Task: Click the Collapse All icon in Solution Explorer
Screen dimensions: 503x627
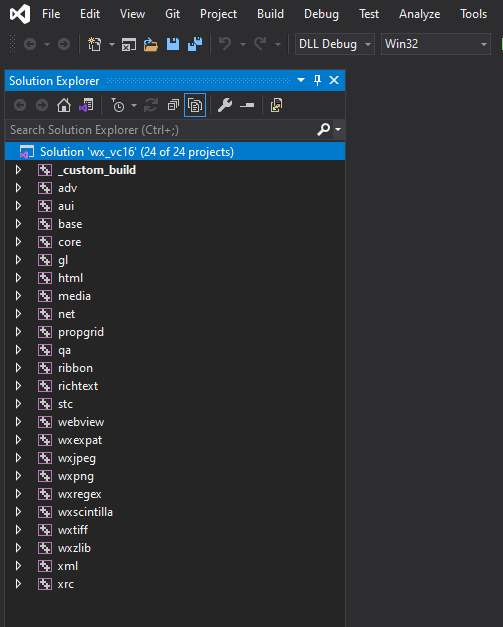Action: [173, 106]
